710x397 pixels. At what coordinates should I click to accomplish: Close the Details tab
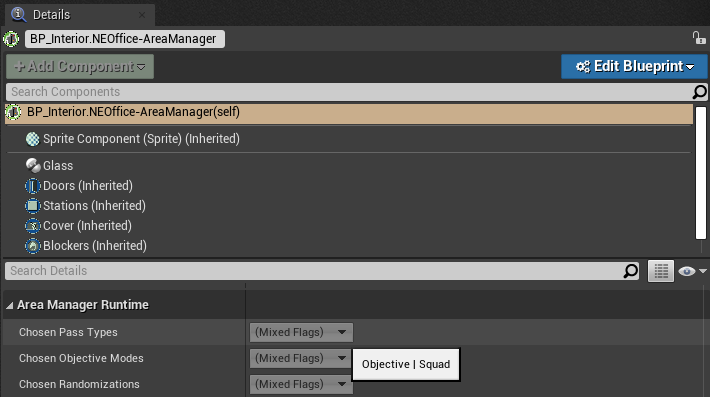142,15
